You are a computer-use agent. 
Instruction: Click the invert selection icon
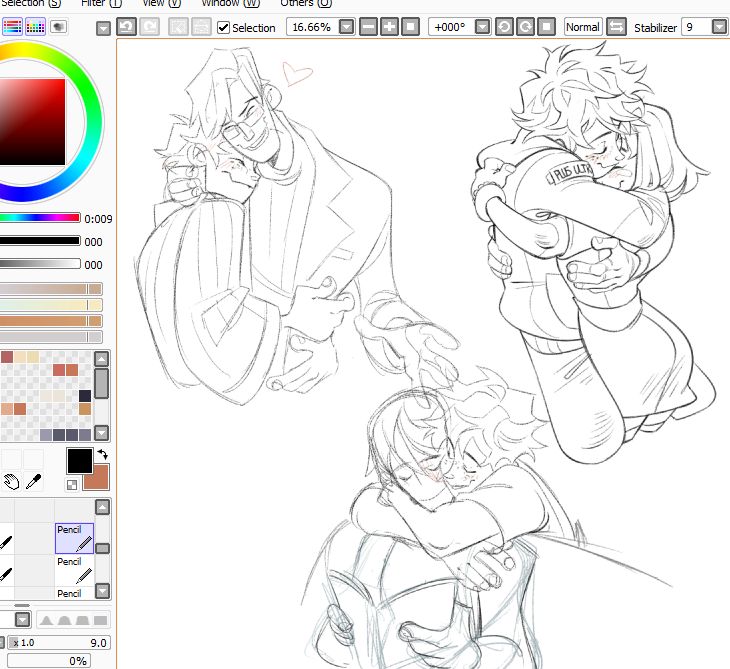pos(201,27)
